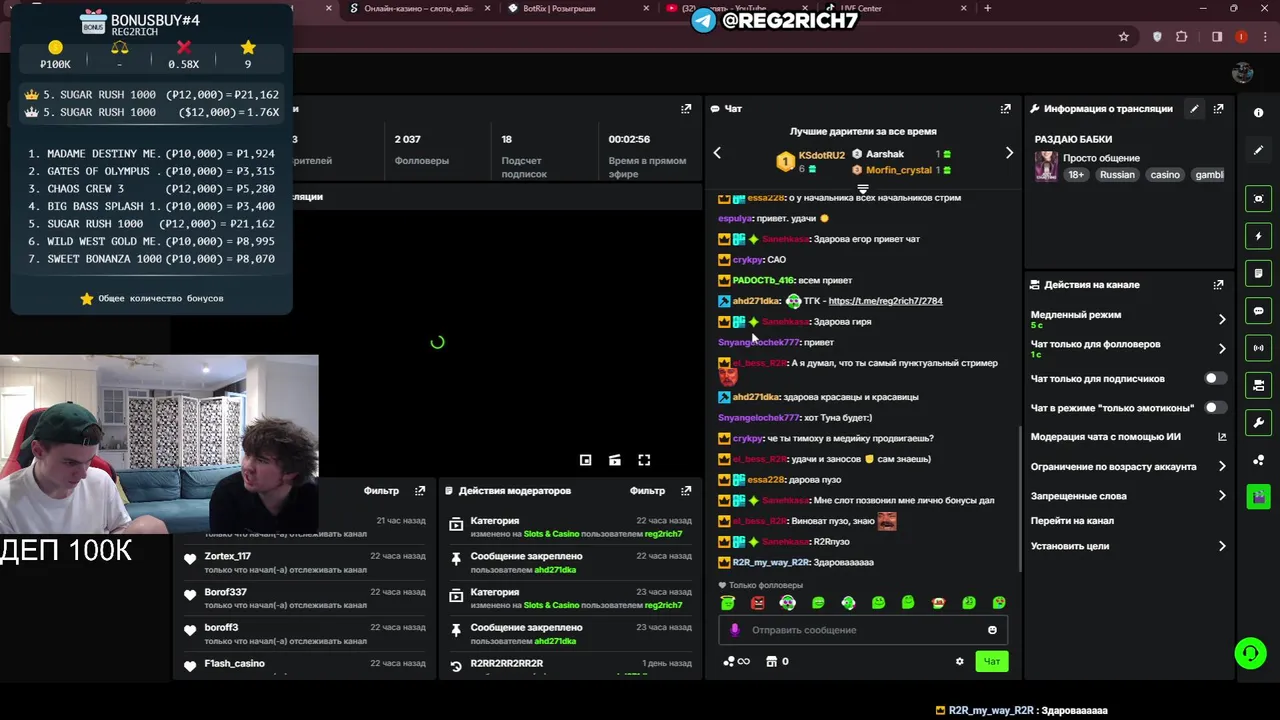Click Перейти на канал
1280x720 pixels.
(x=1072, y=521)
